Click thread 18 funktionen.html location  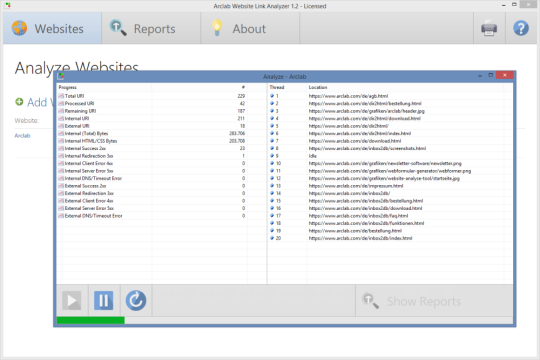(366, 223)
